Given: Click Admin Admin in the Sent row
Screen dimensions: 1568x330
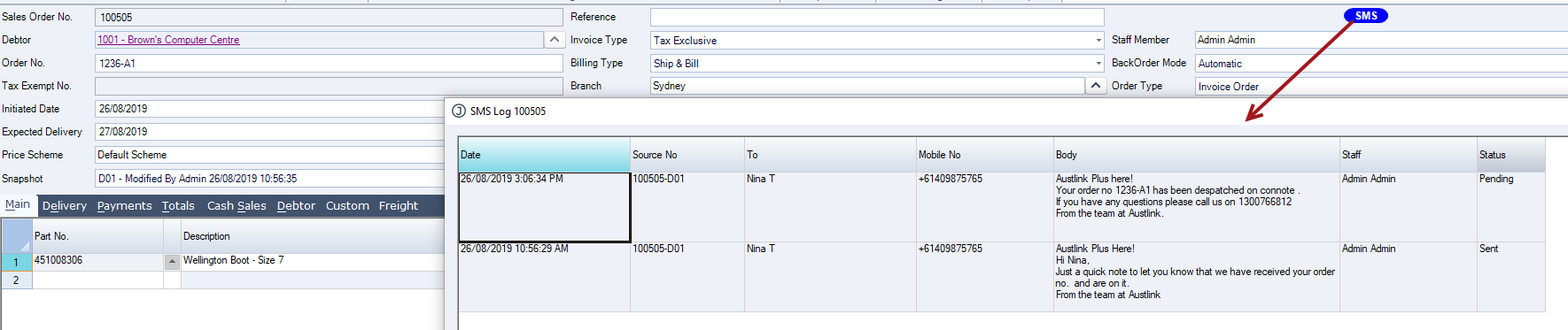Looking at the screenshot, I should tap(1408, 277).
